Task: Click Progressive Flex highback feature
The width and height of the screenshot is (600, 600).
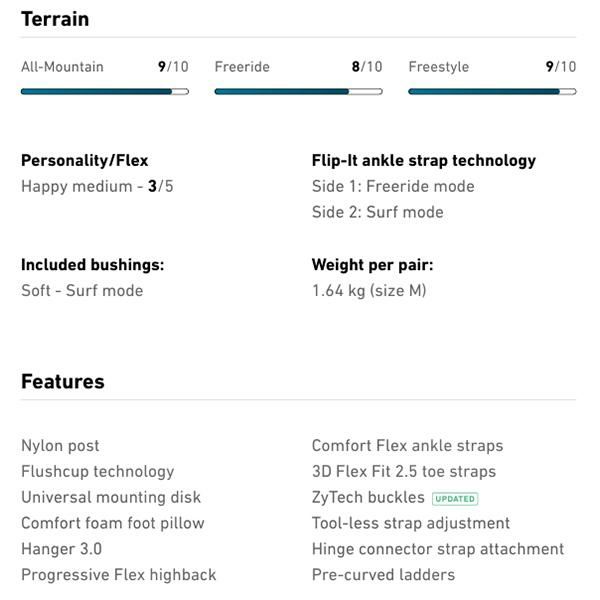Action: click(x=118, y=575)
